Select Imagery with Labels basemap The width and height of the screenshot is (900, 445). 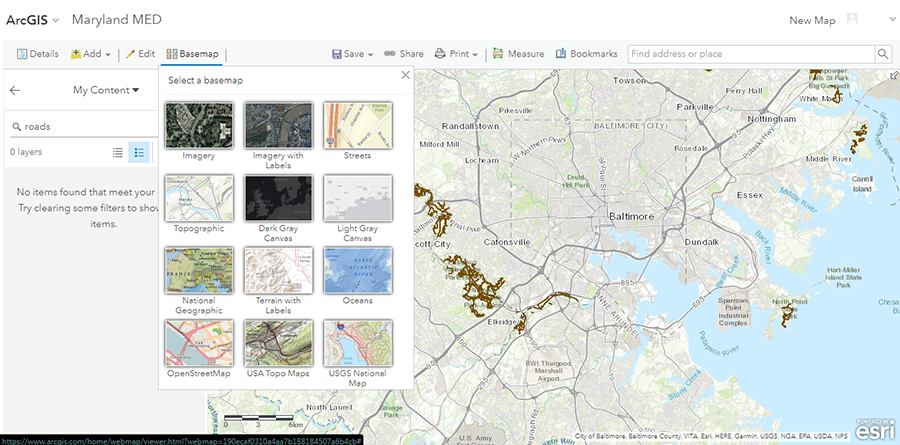pyautogui.click(x=278, y=125)
